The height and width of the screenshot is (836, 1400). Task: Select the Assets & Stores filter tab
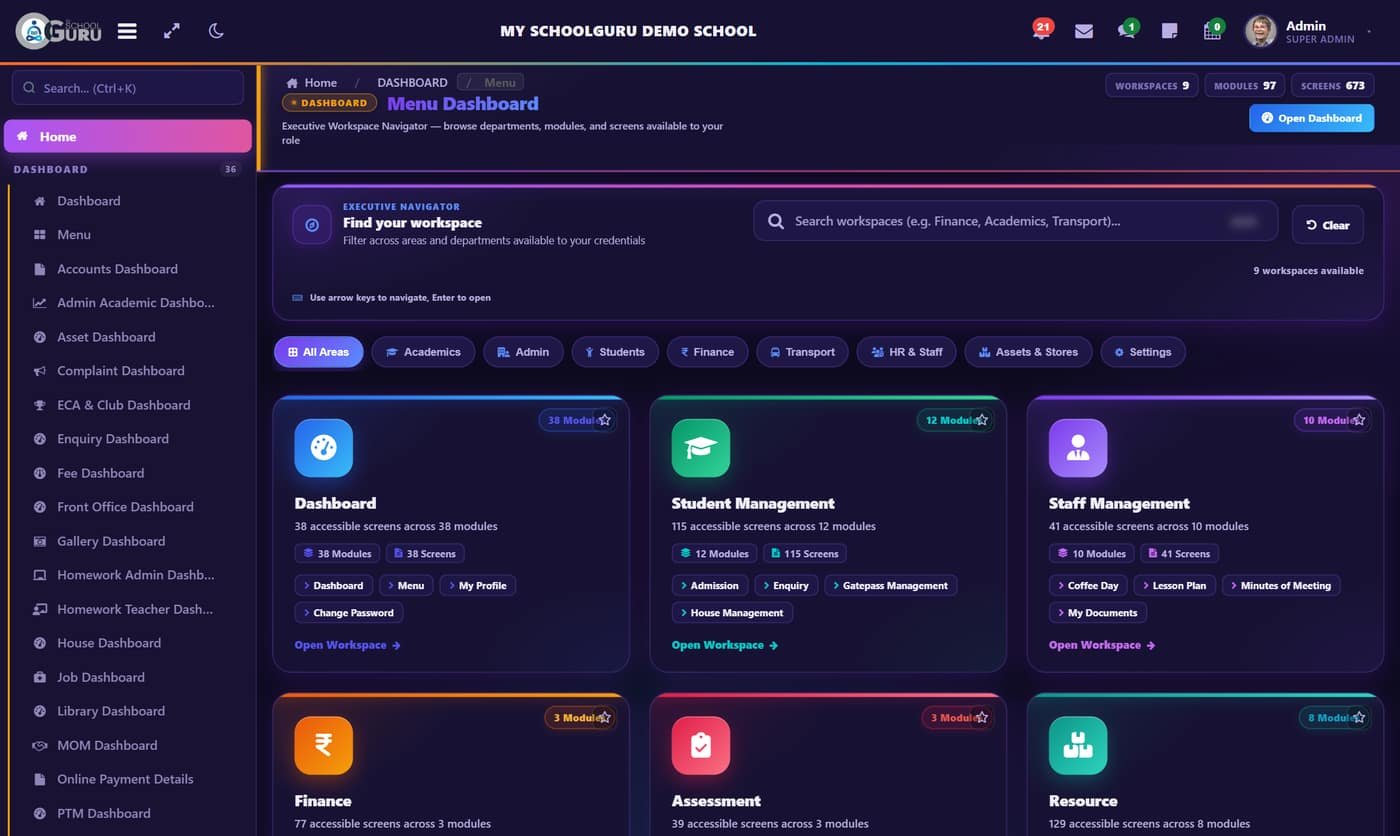[1028, 352]
